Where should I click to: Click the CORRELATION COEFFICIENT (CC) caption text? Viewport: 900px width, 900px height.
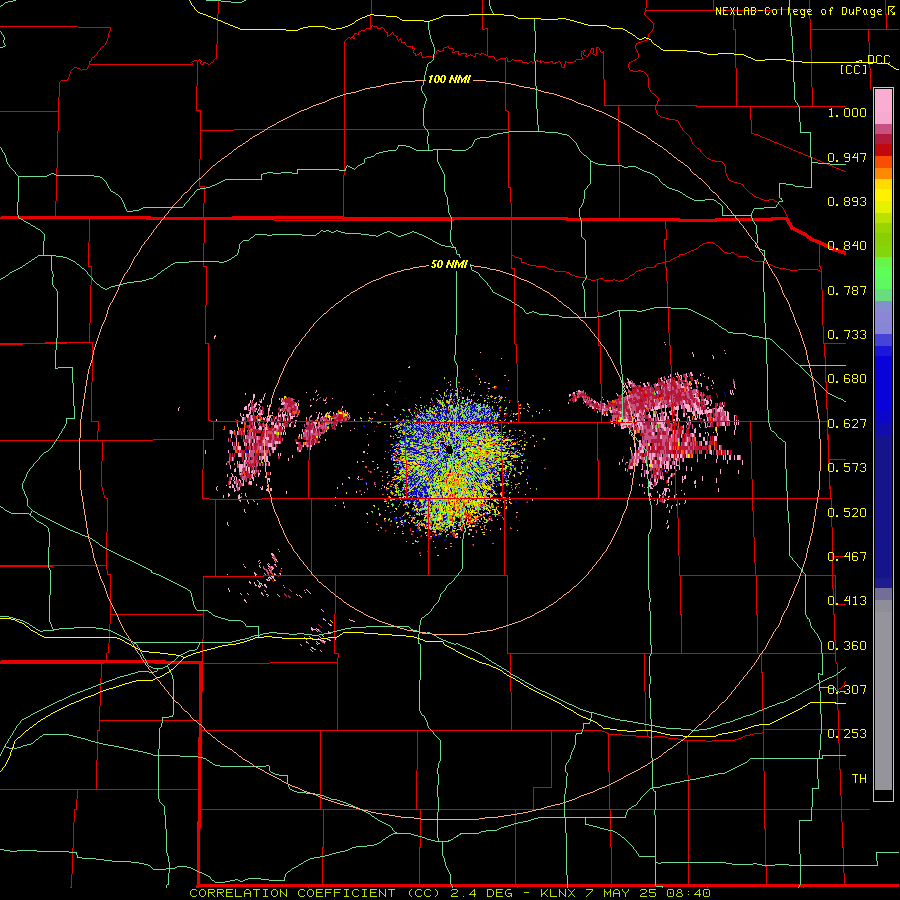point(317,893)
